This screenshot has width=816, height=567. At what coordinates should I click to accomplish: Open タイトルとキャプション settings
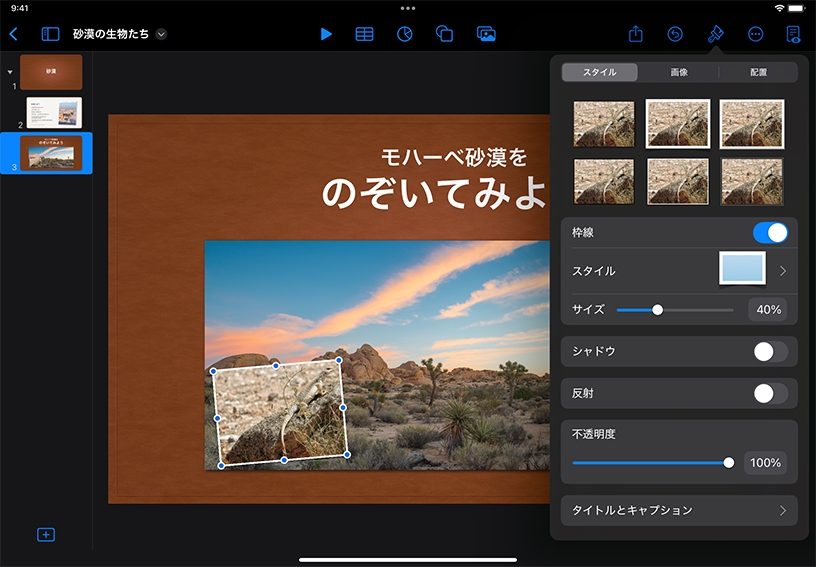click(x=679, y=511)
